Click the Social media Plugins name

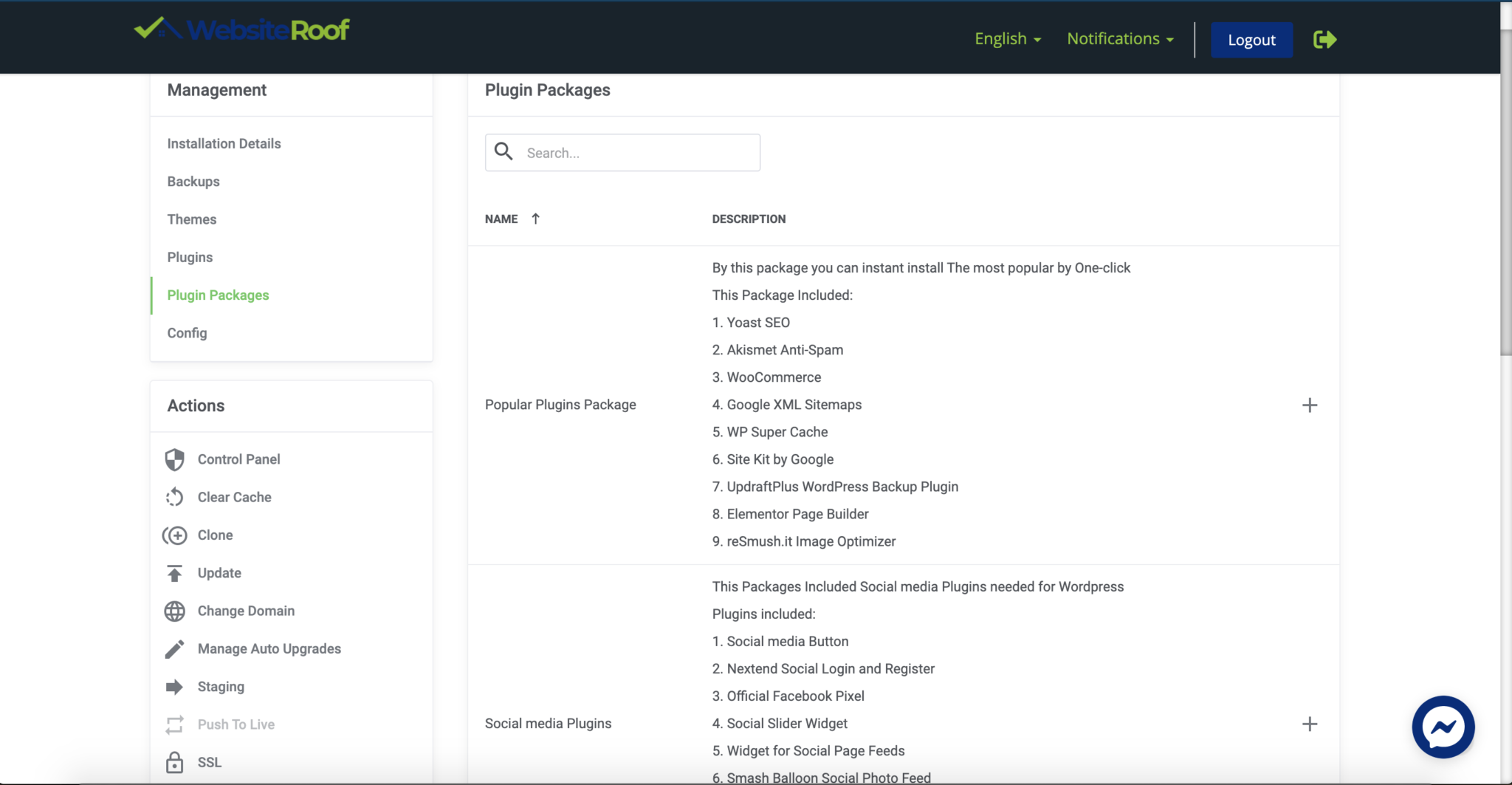(548, 724)
